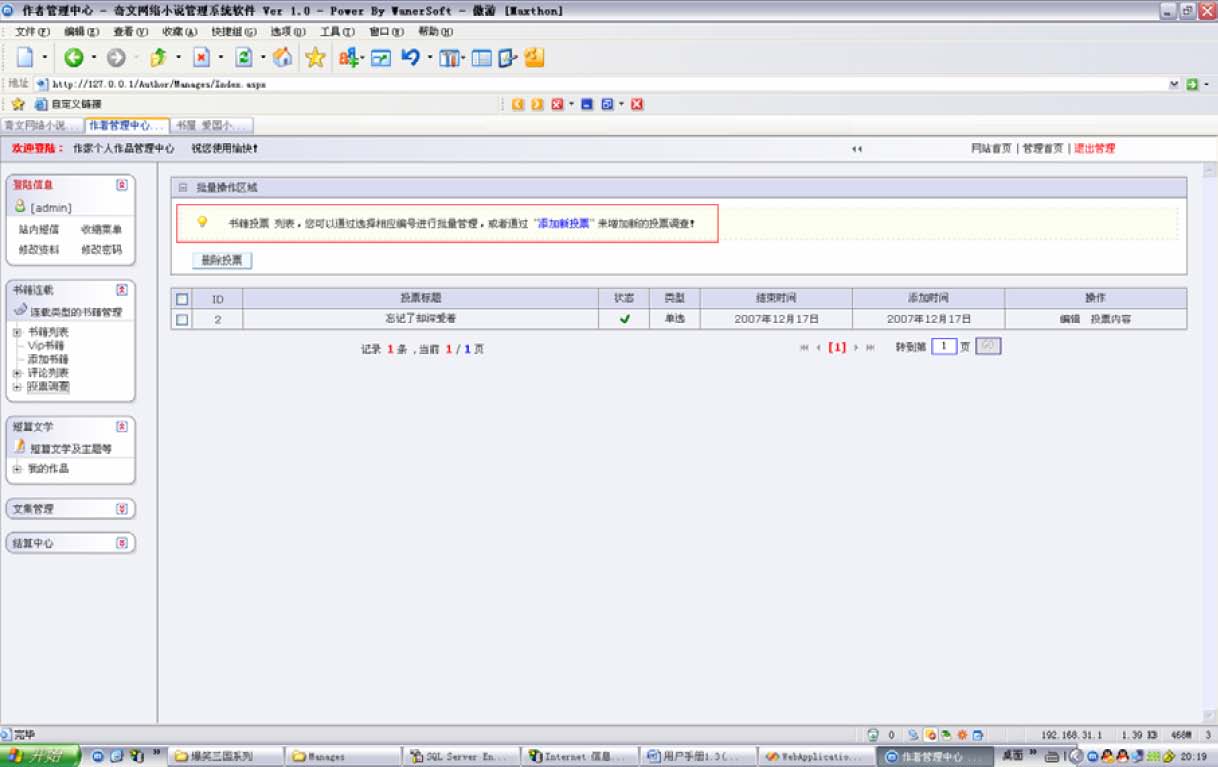
Task: Collapse the 书籍连载 panel with its arrow
Action: click(122, 290)
